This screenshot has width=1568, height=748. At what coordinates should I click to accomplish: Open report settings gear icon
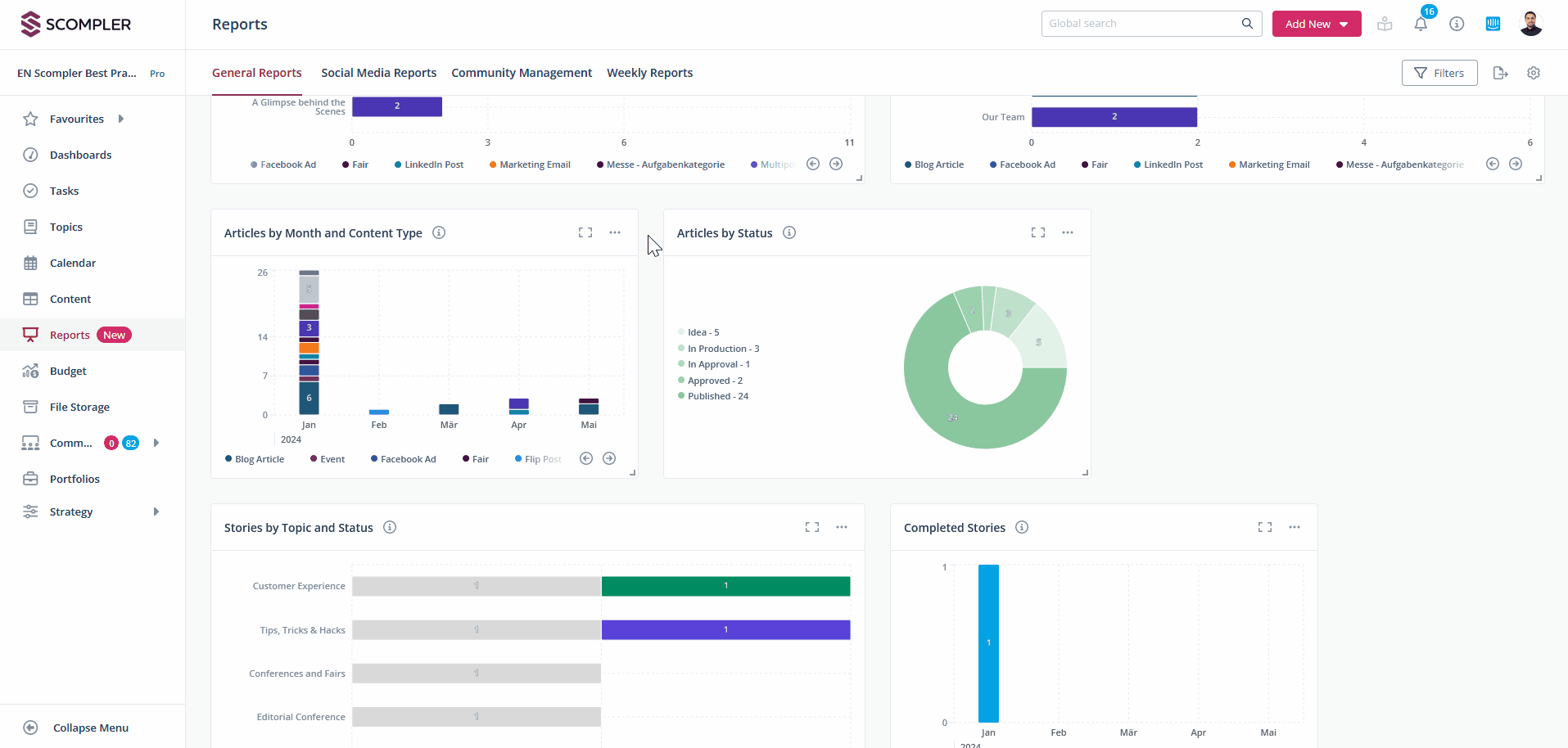(1534, 73)
